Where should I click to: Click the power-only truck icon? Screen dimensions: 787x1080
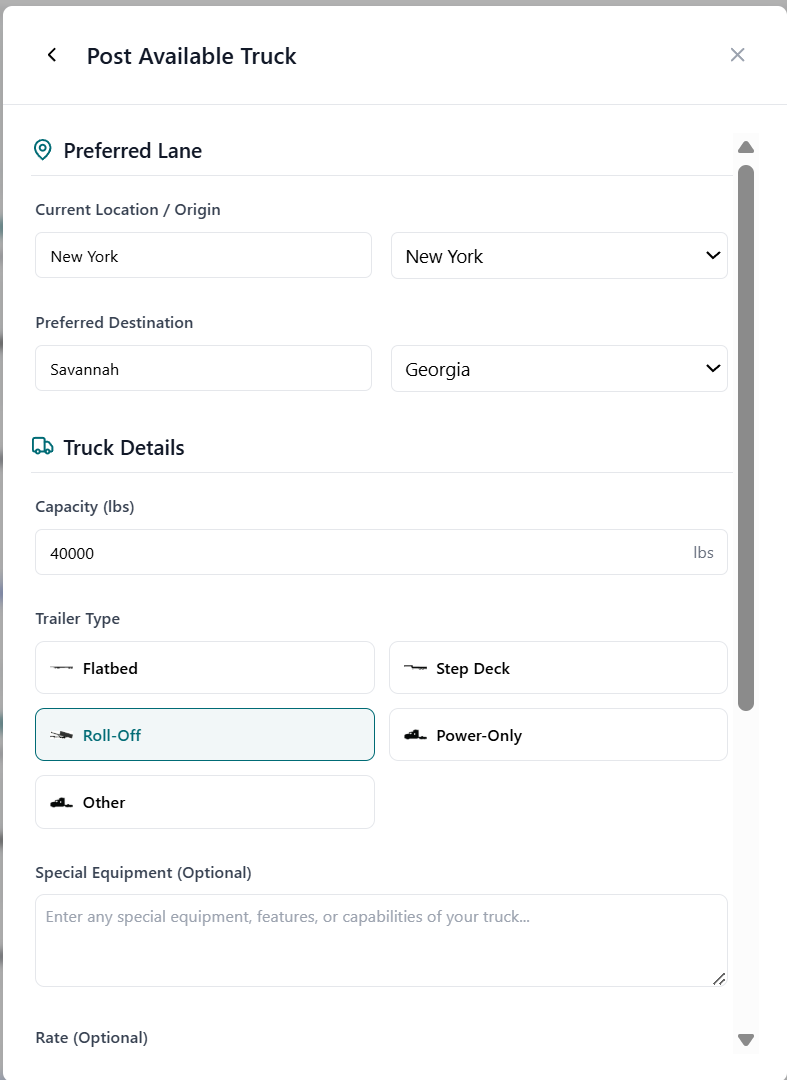pos(416,734)
